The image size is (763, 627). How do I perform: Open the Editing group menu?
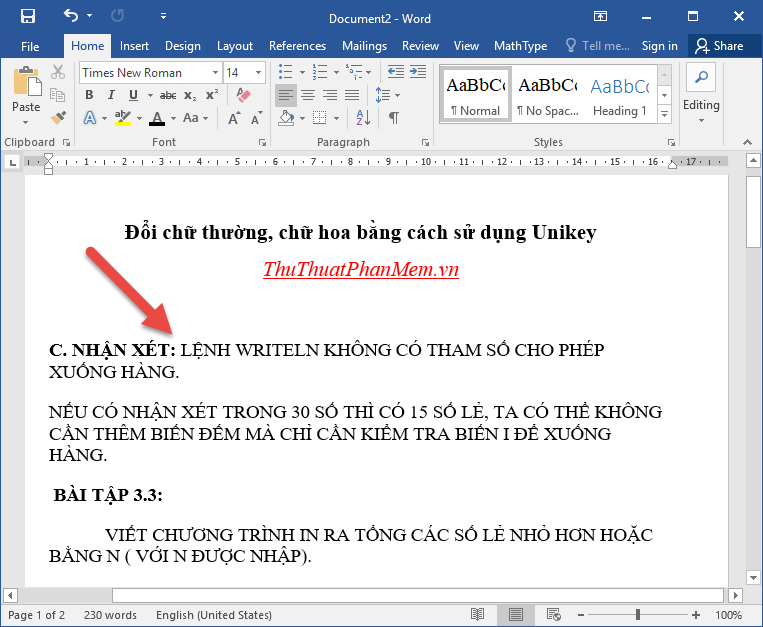pyautogui.click(x=701, y=93)
